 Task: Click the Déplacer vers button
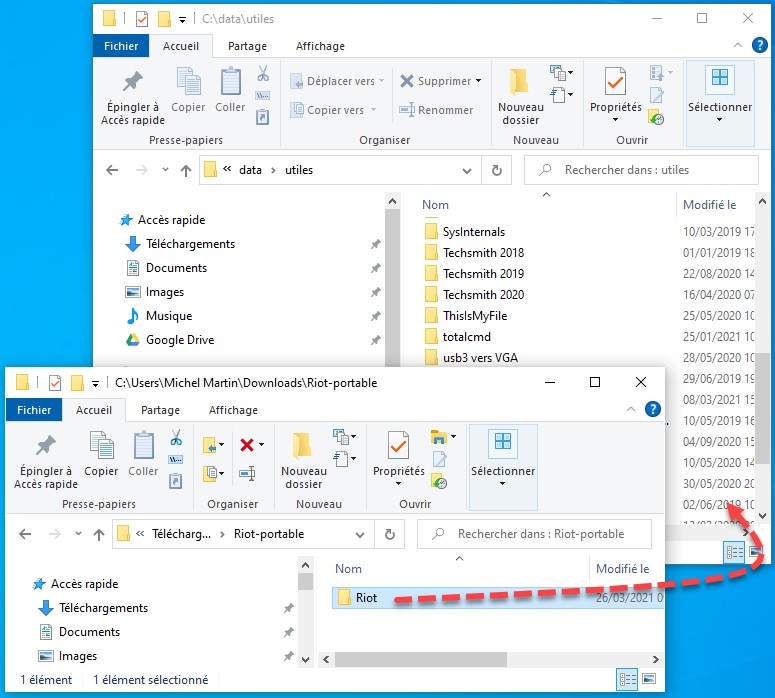(333, 81)
